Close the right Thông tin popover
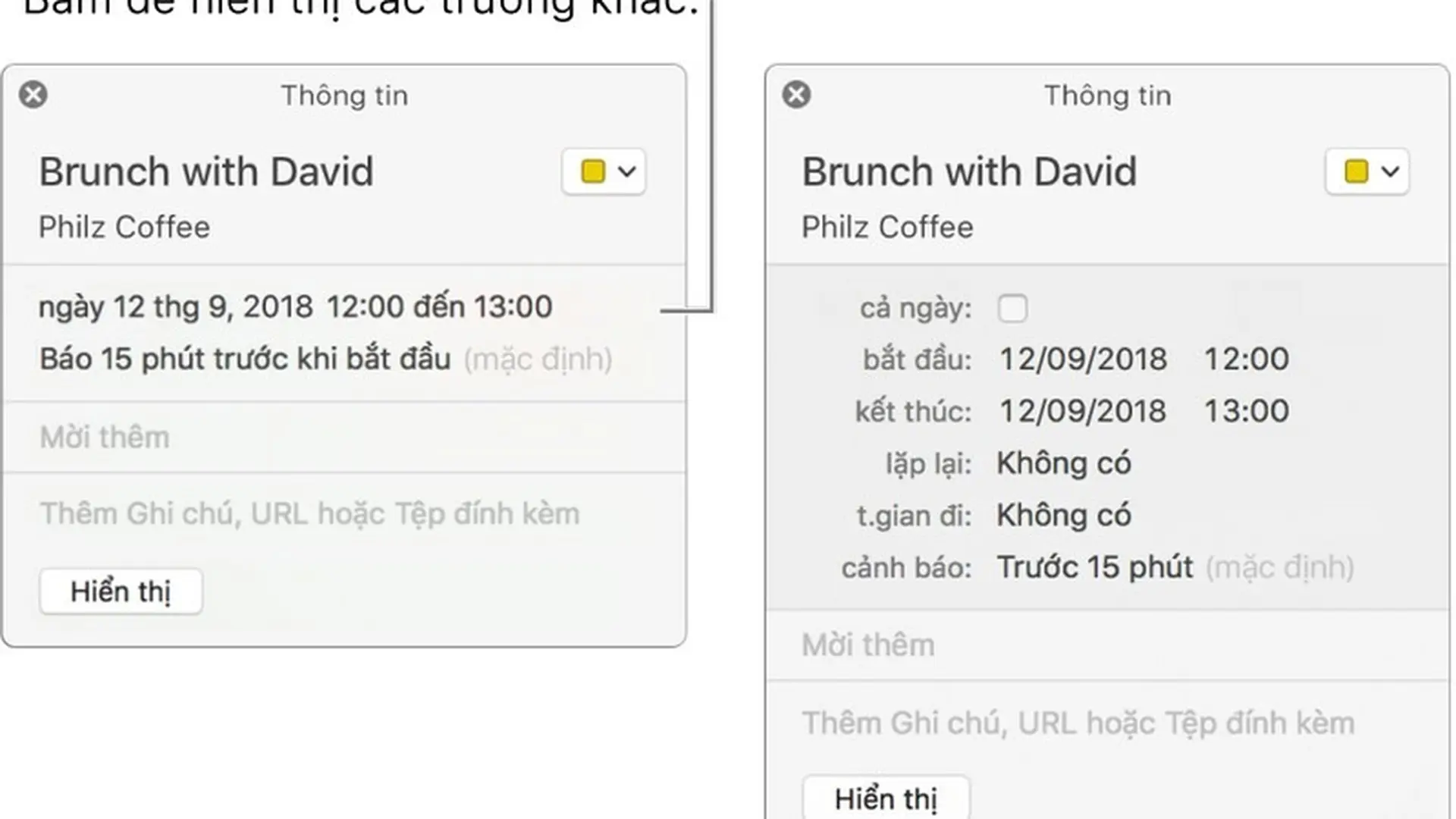 796,95
